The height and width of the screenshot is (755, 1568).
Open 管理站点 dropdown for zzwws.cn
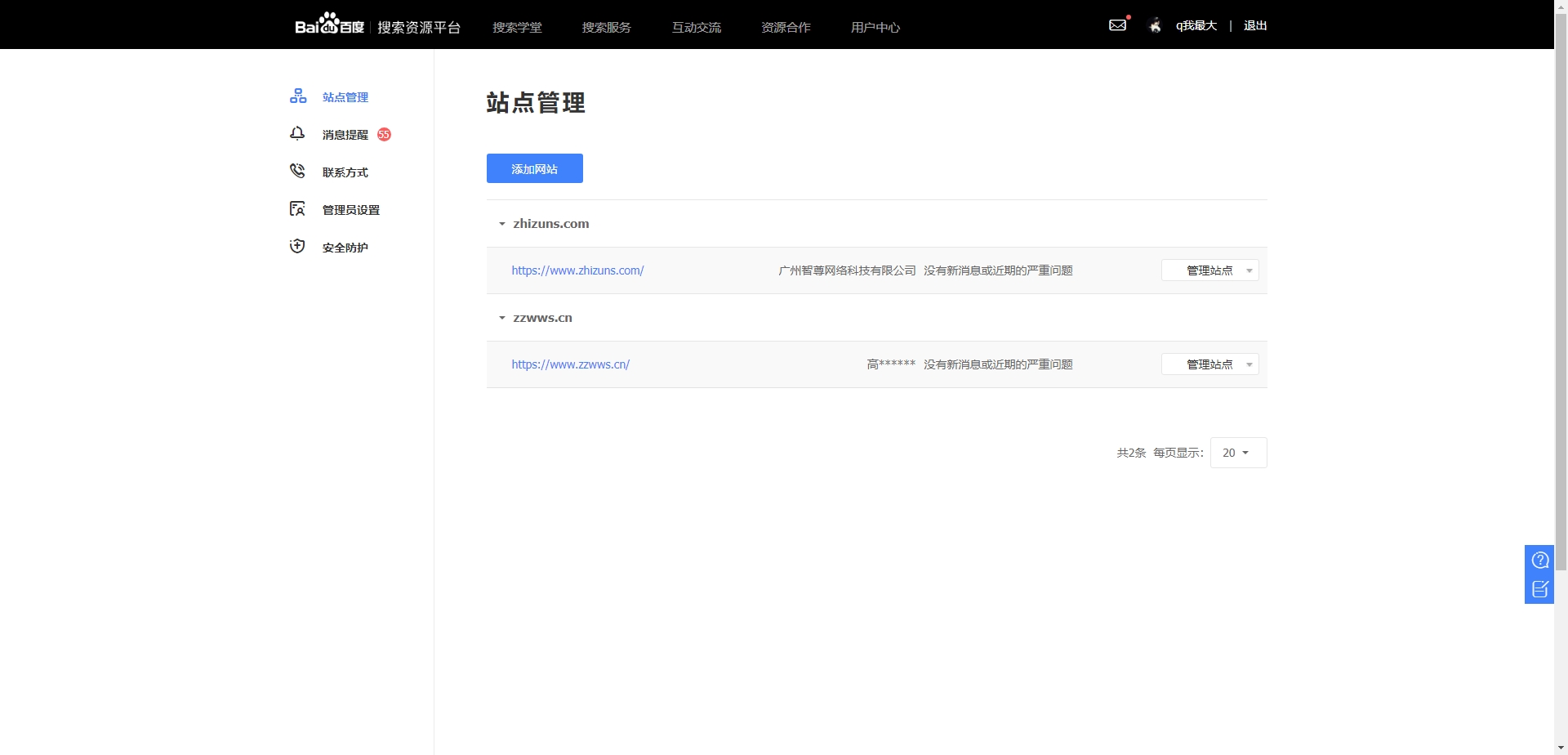point(1209,364)
